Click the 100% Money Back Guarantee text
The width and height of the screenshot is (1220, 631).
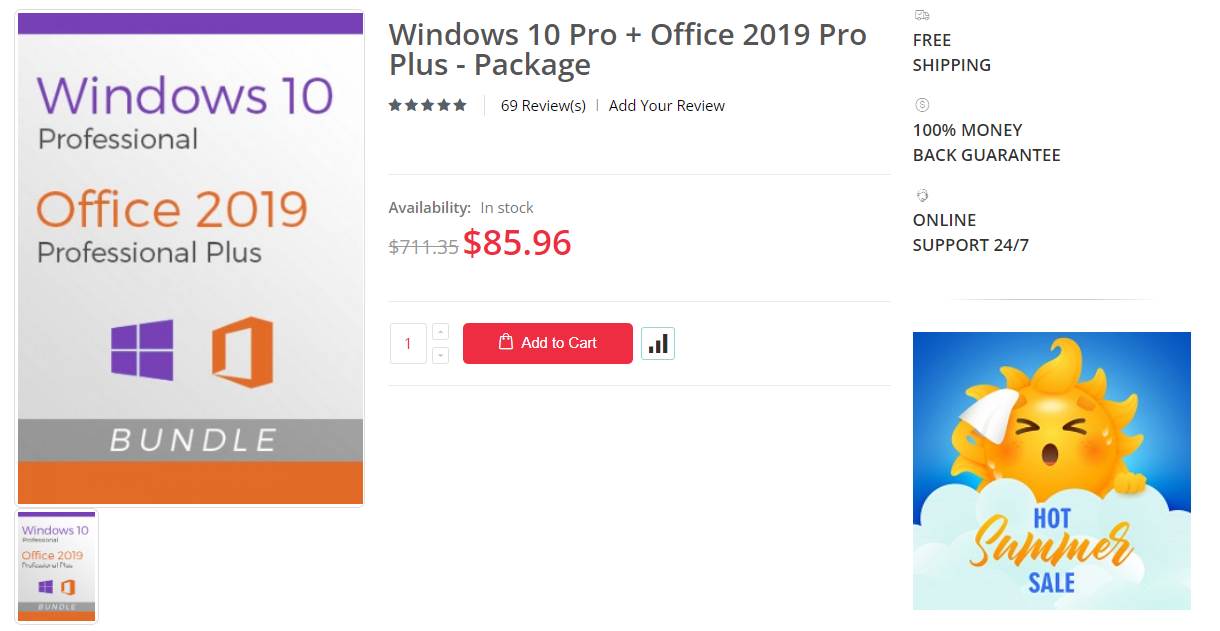pyautogui.click(x=986, y=143)
